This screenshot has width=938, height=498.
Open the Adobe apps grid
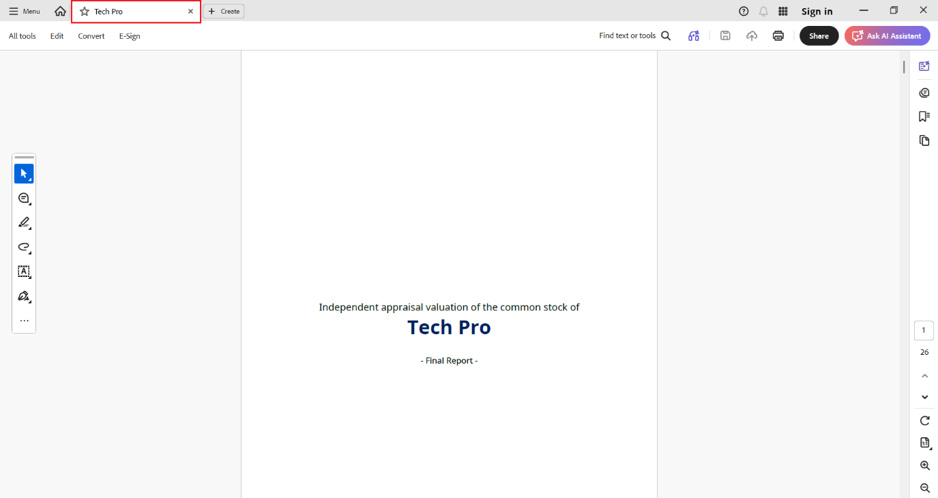782,11
